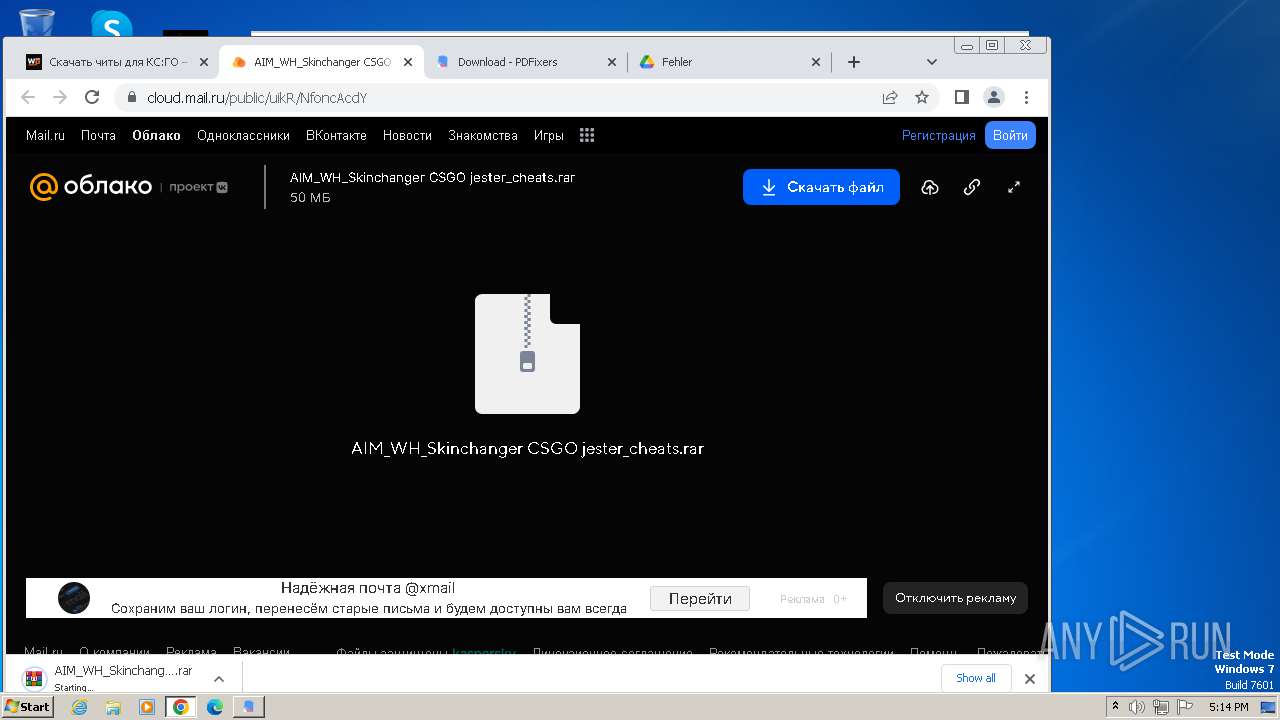Click the copy link chain icon

(x=972, y=187)
